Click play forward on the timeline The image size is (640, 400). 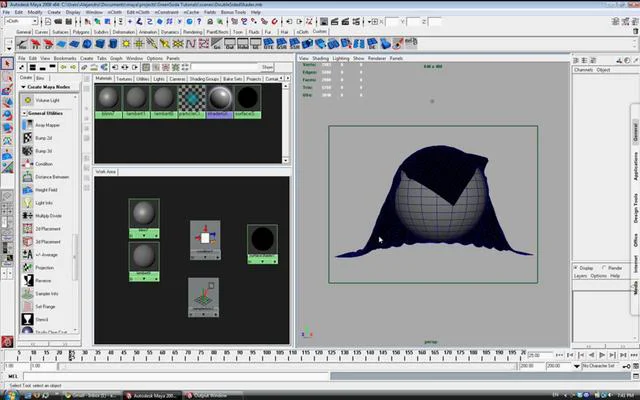[602, 355]
